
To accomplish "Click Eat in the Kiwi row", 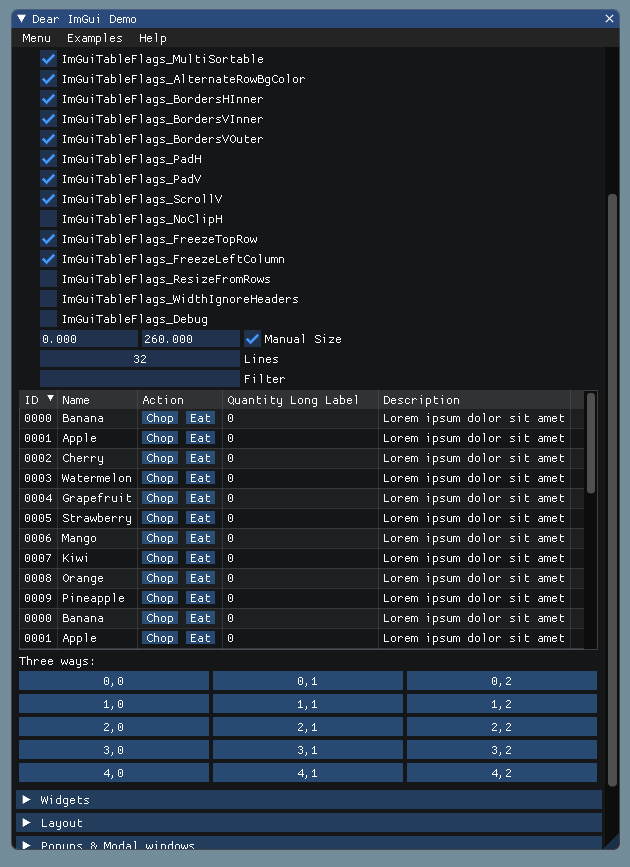I will [200, 557].
